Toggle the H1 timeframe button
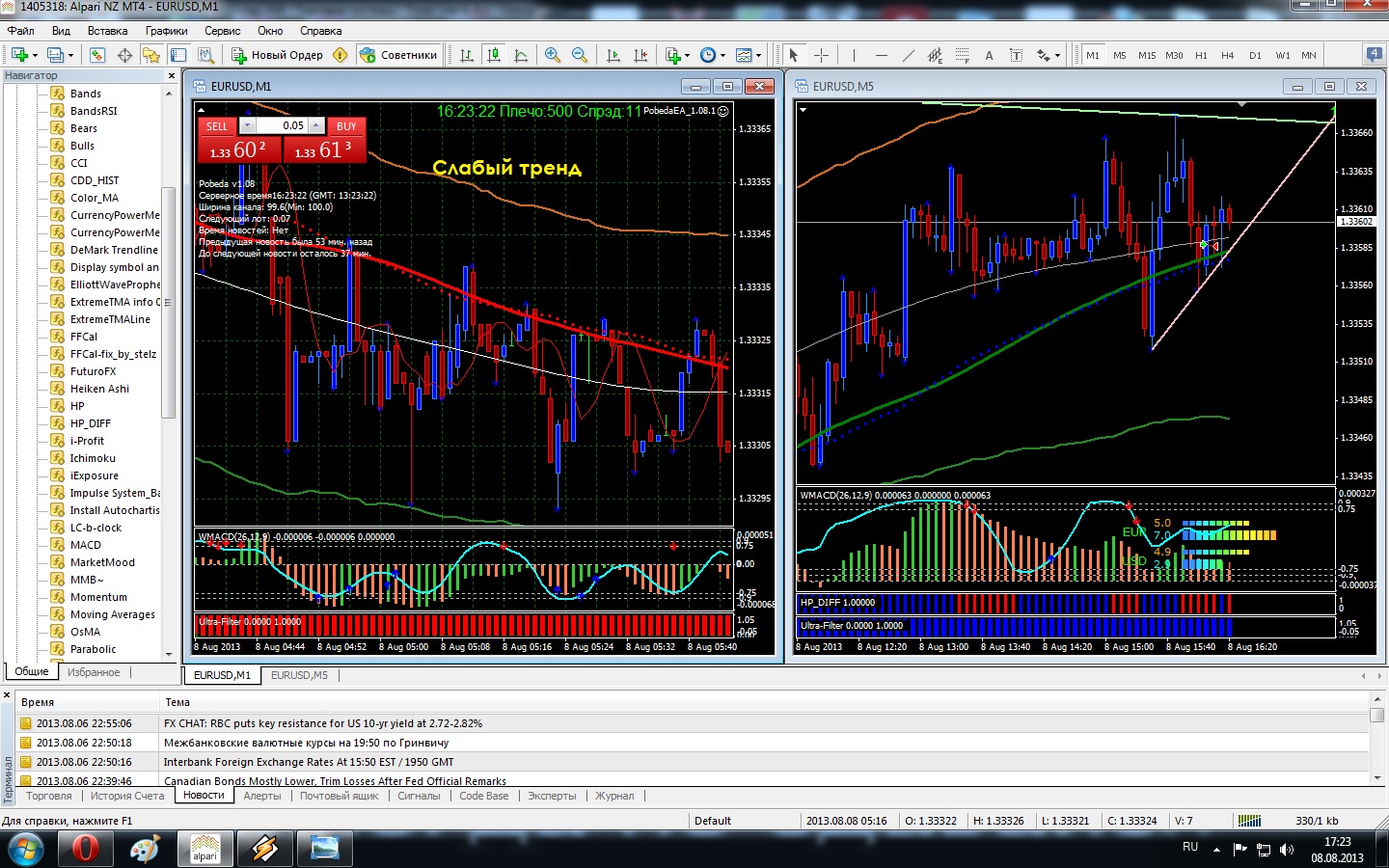1389x868 pixels. coord(1201,55)
